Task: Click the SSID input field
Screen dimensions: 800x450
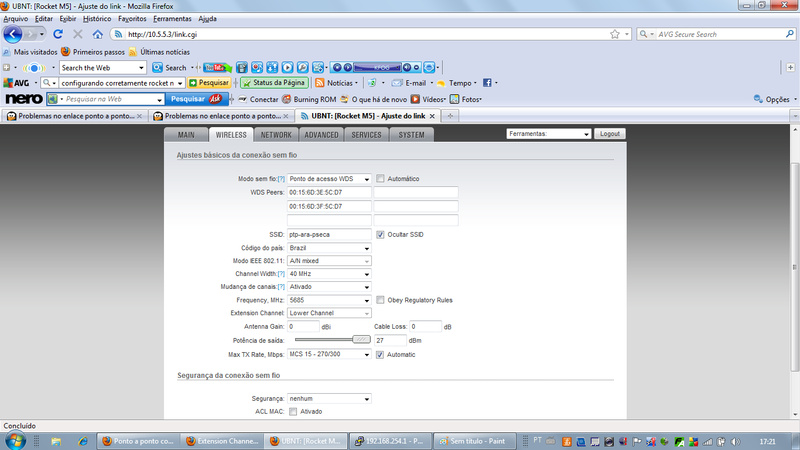Action: click(x=329, y=235)
